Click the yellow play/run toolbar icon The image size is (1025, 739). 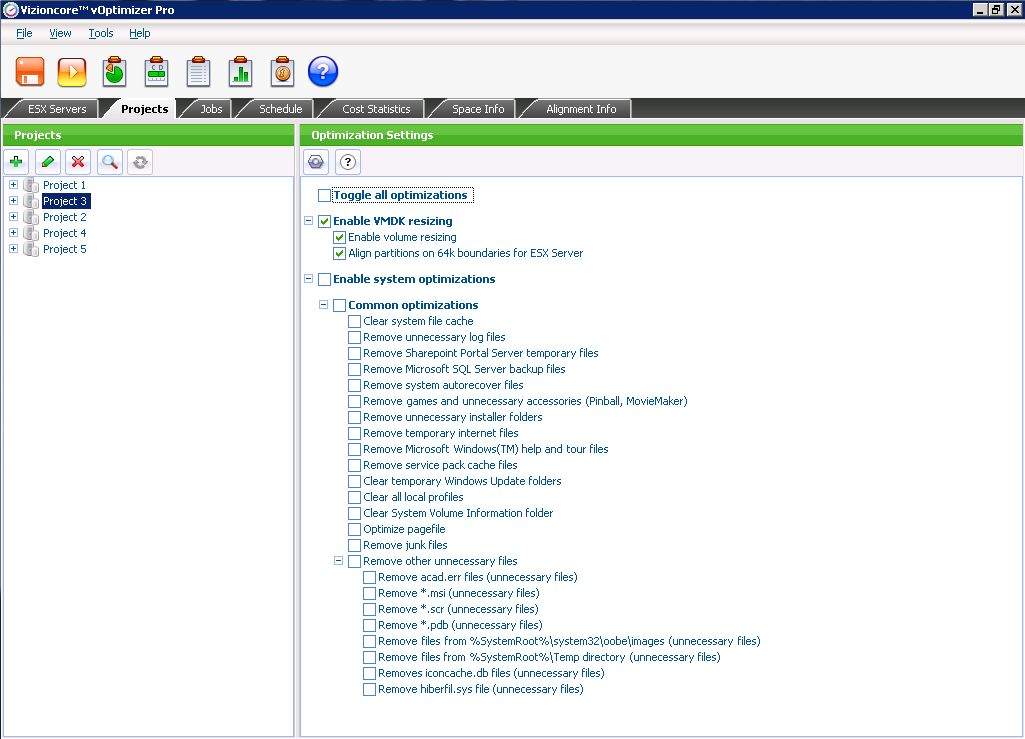tap(72, 72)
